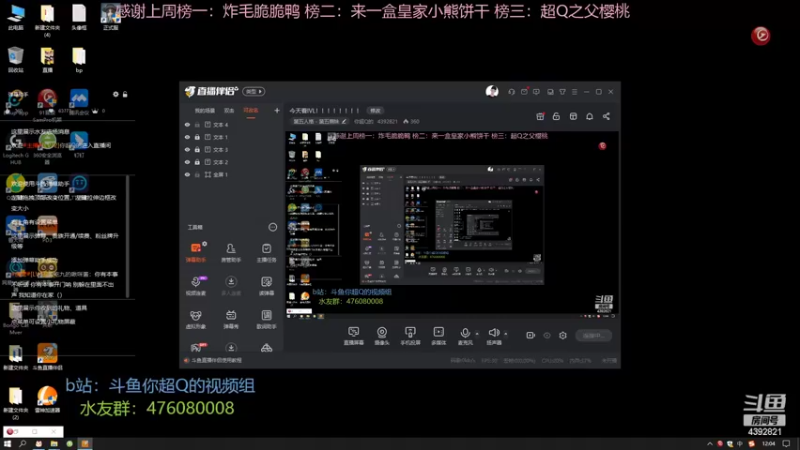Open File Explorer on the taskbar
This screenshot has width=800, height=450.
pyautogui.click(x=54, y=444)
